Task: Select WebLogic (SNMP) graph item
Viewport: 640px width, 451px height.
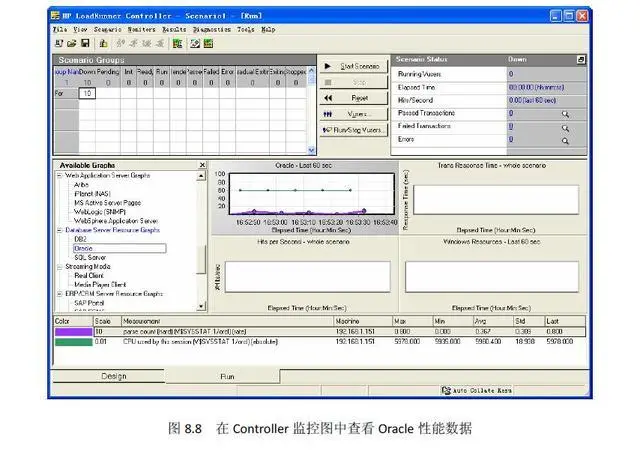Action: [x=100, y=212]
